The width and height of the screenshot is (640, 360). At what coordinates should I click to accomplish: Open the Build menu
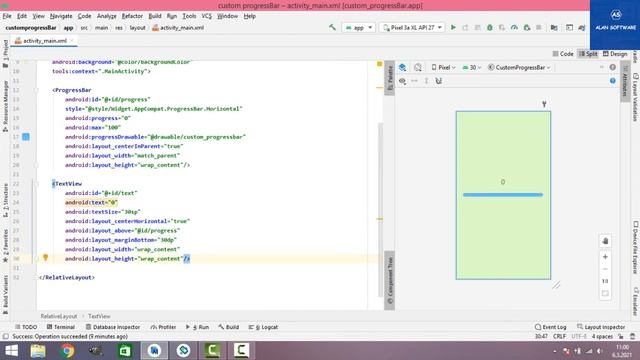(x=155, y=16)
